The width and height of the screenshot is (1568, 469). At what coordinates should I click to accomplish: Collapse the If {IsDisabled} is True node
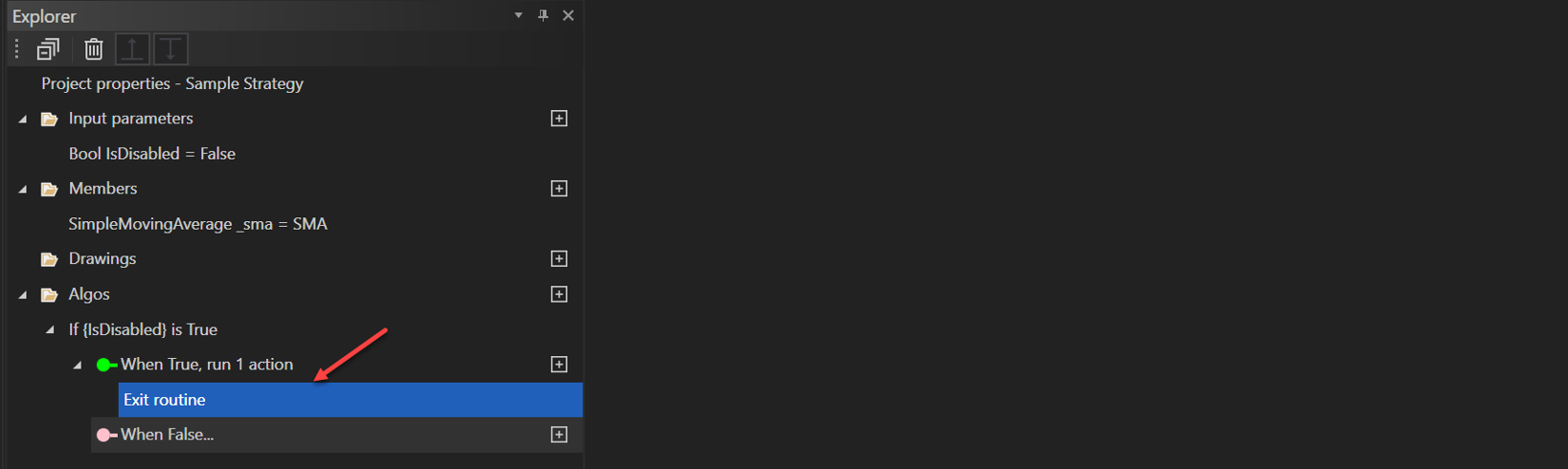coord(50,330)
